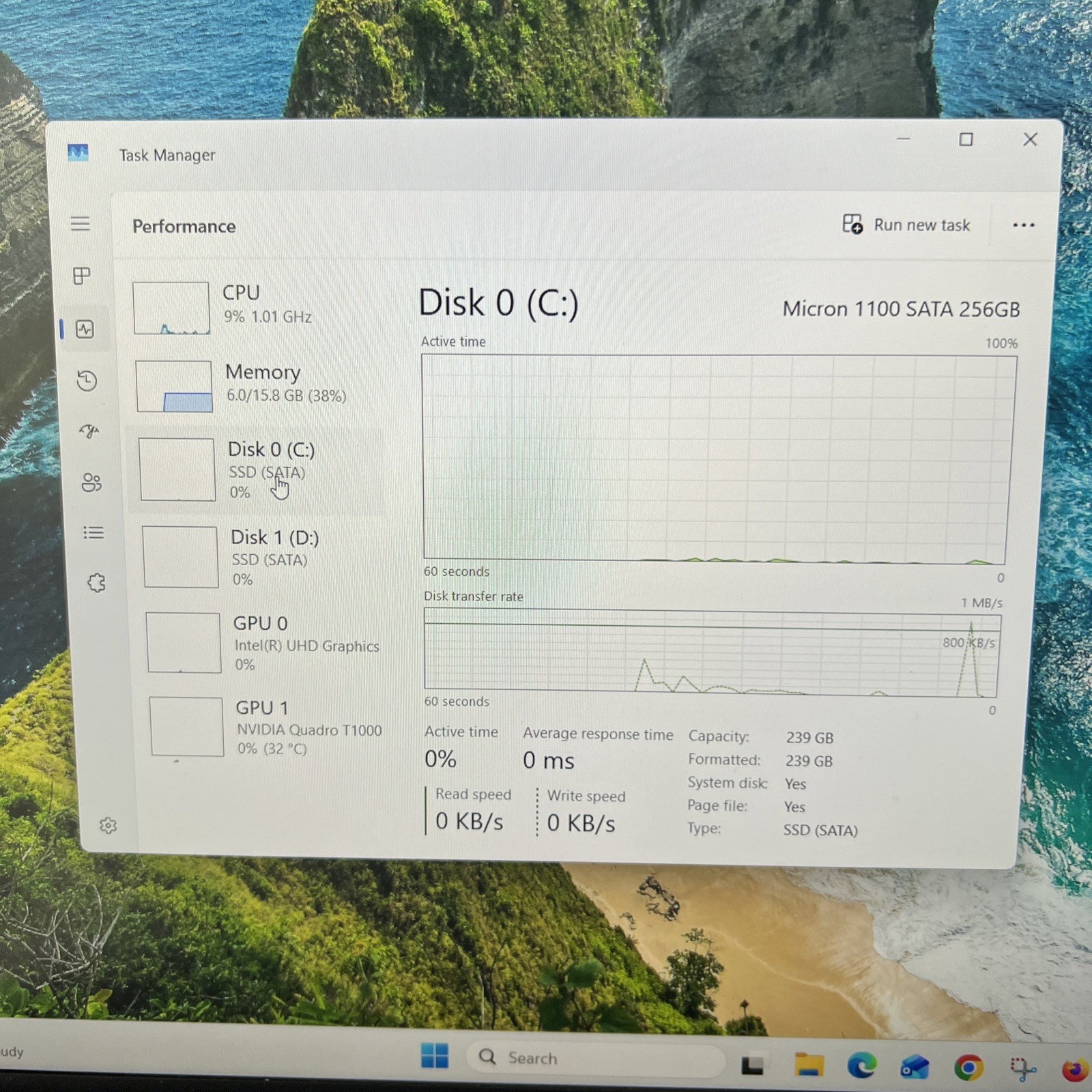Click the Type SSD (SATA) value
1092x1092 pixels.
click(820, 831)
